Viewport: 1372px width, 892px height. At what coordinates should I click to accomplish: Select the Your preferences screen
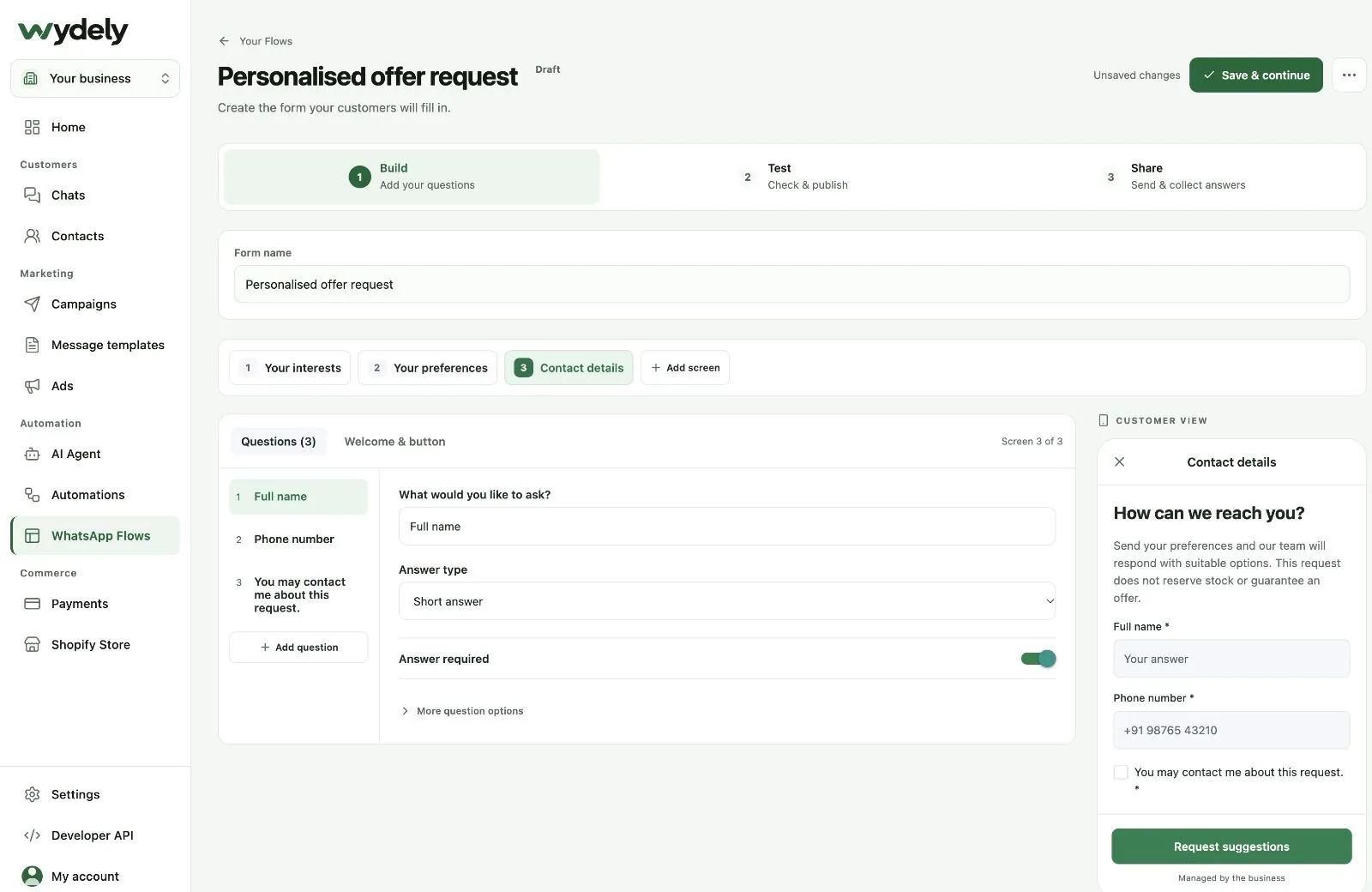pyautogui.click(x=428, y=368)
